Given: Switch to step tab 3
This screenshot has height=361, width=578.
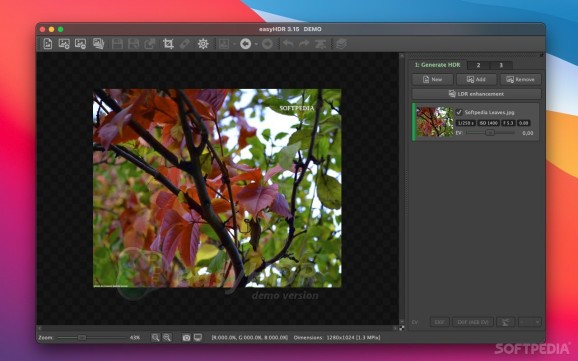Looking at the screenshot, I should [x=501, y=65].
